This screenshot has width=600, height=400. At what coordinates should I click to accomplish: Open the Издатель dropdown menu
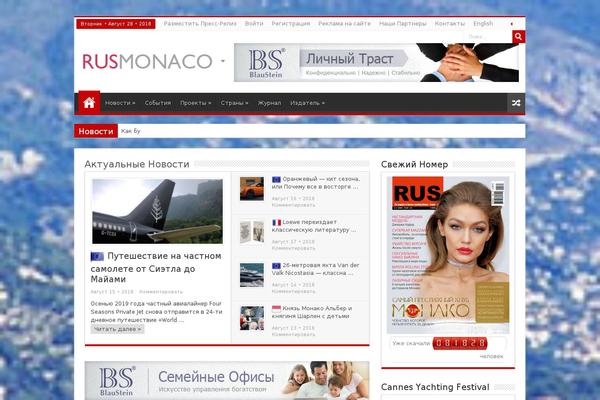click(307, 103)
